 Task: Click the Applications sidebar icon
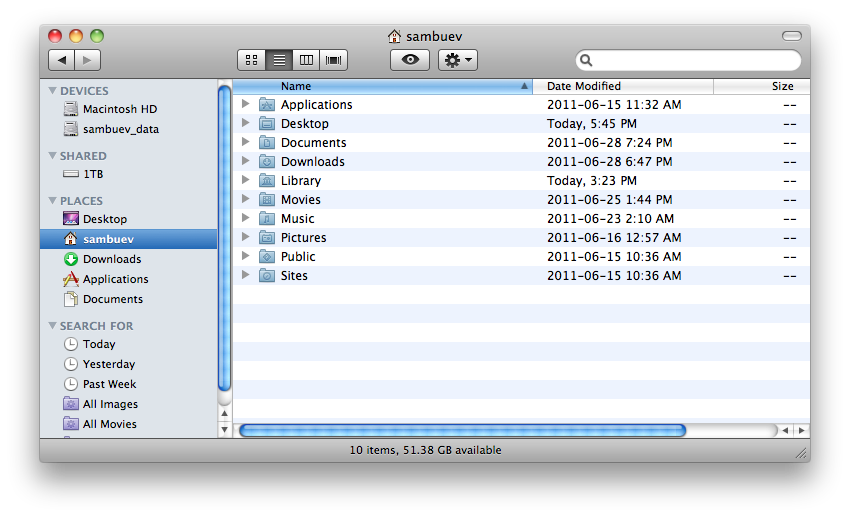pyautogui.click(x=70, y=279)
